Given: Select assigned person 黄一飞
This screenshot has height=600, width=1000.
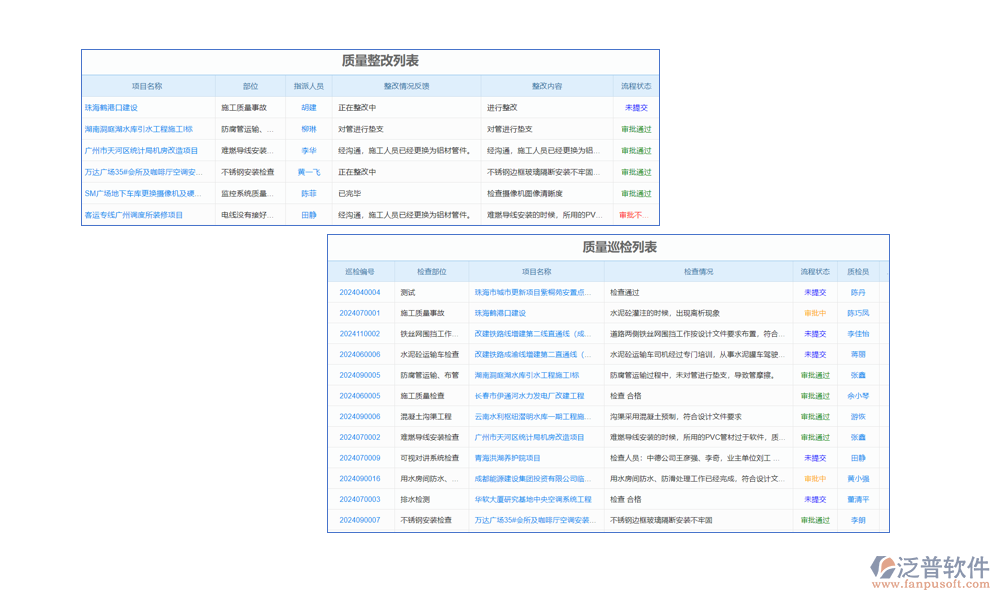Looking at the screenshot, I should pos(308,171).
